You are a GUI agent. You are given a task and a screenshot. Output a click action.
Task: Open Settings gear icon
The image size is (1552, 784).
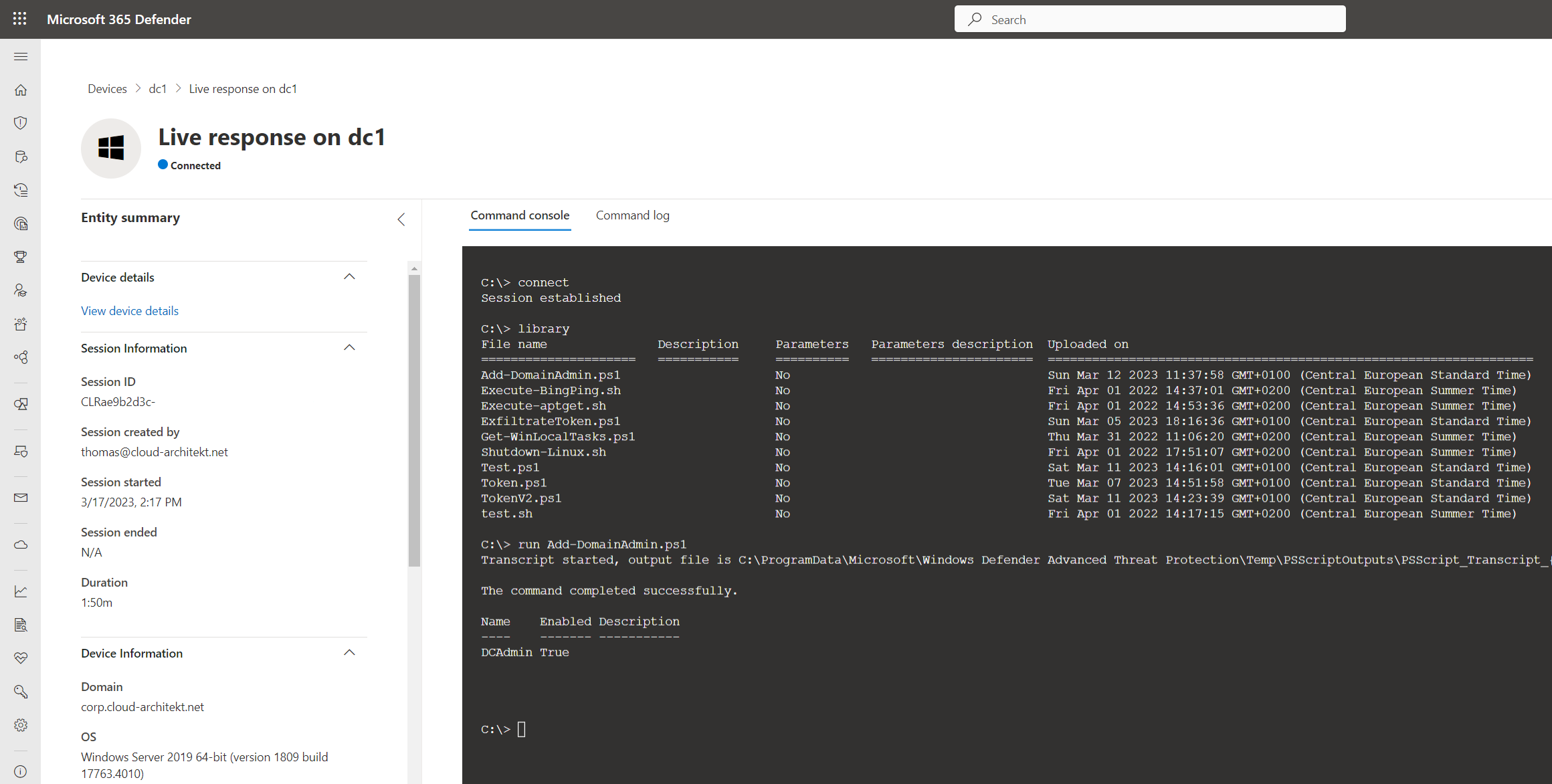point(21,725)
